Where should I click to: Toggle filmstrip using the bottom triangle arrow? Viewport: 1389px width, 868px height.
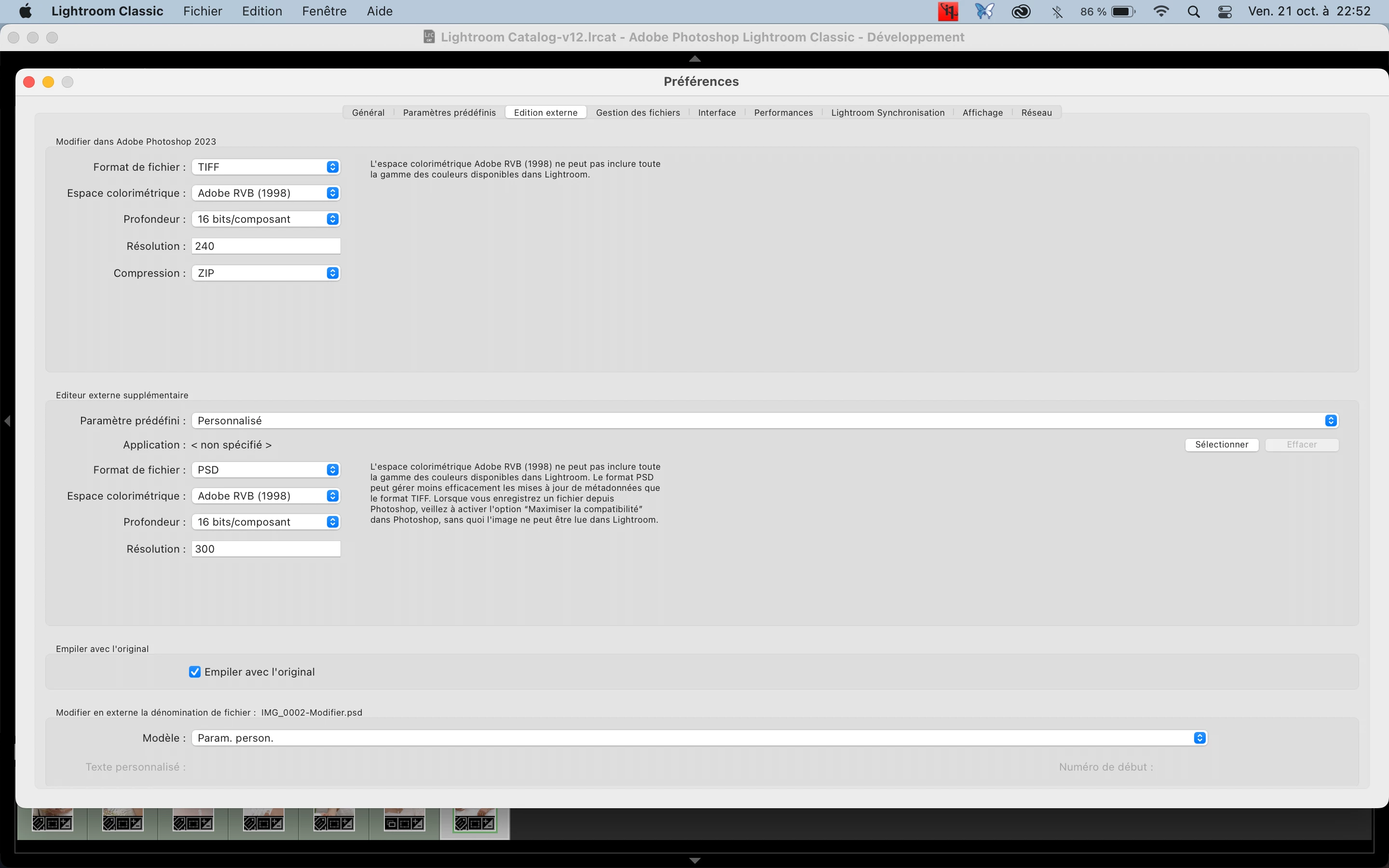pos(694,860)
